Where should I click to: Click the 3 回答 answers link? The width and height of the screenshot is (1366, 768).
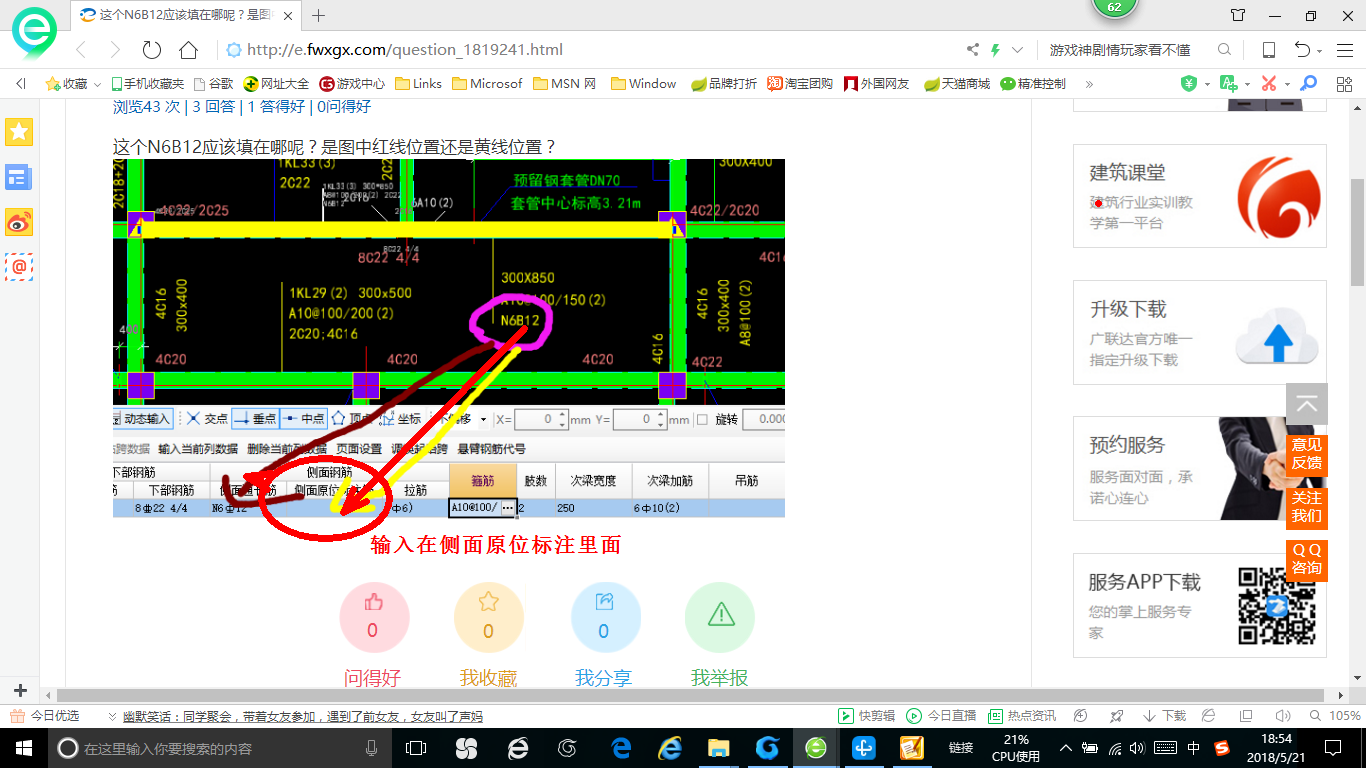(x=214, y=107)
